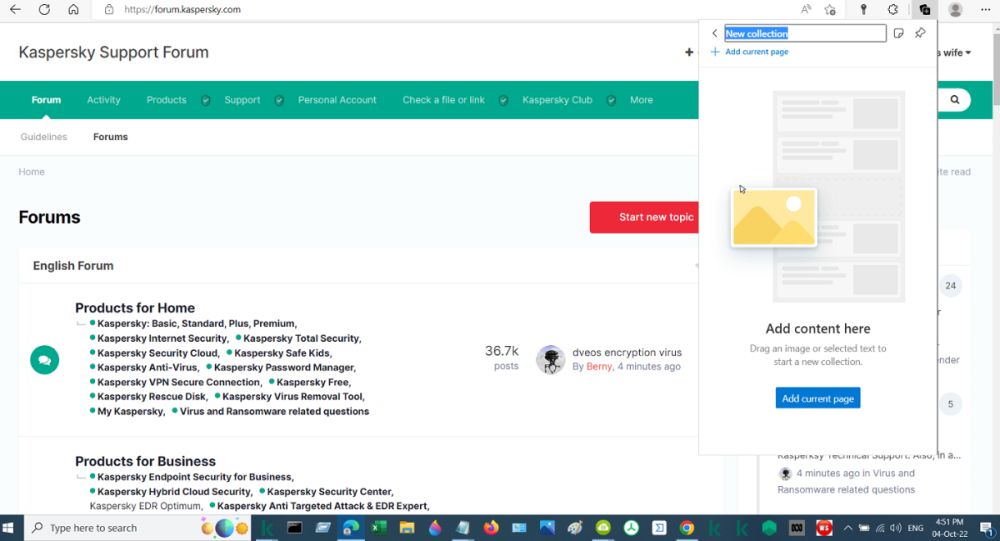Open Kaspersky Security Center subforum
This screenshot has height=541, width=1000.
330,491
